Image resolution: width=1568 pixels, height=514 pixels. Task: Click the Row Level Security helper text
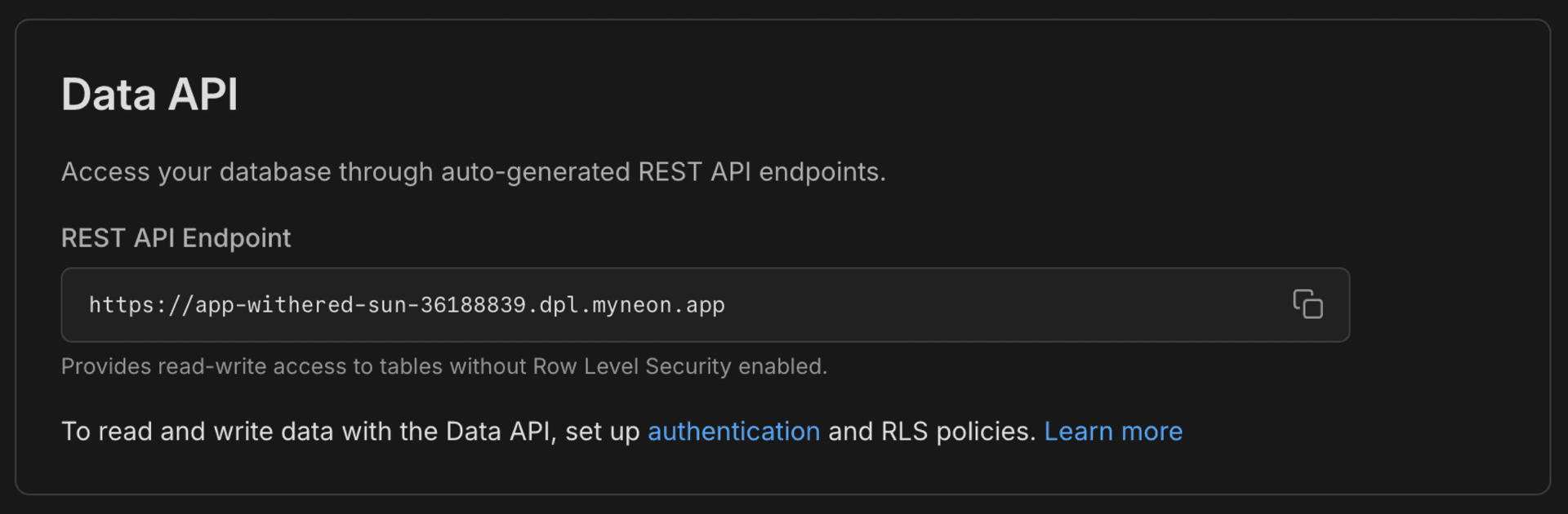pos(444,366)
